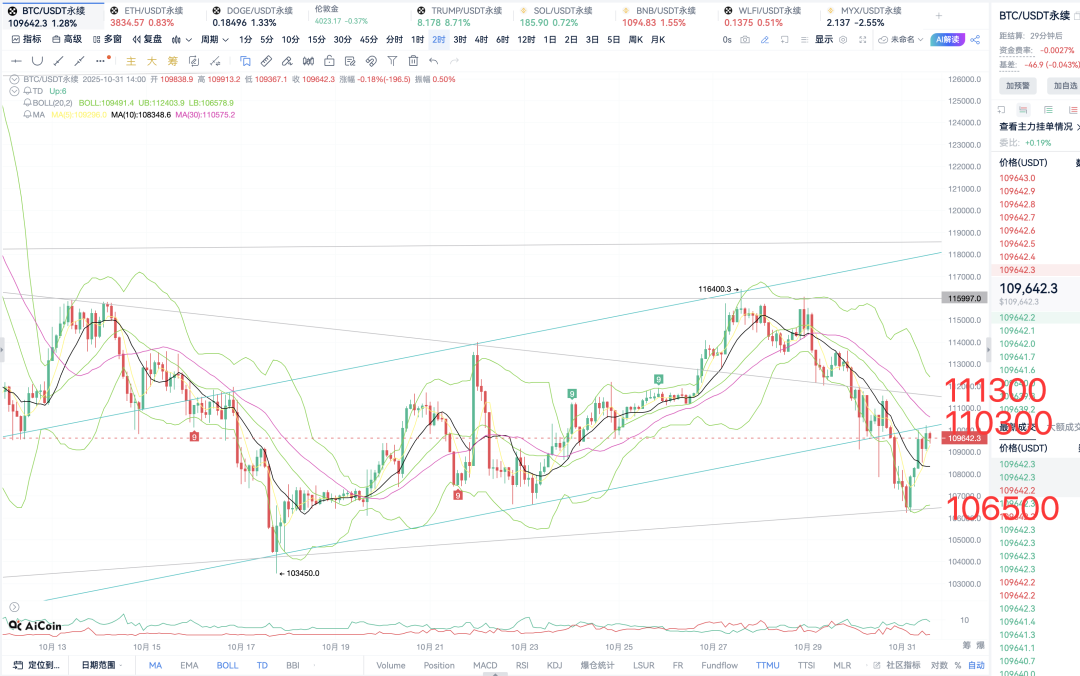Add a new symbol tab with plus
This screenshot has height=676, width=1080.
[938, 16]
